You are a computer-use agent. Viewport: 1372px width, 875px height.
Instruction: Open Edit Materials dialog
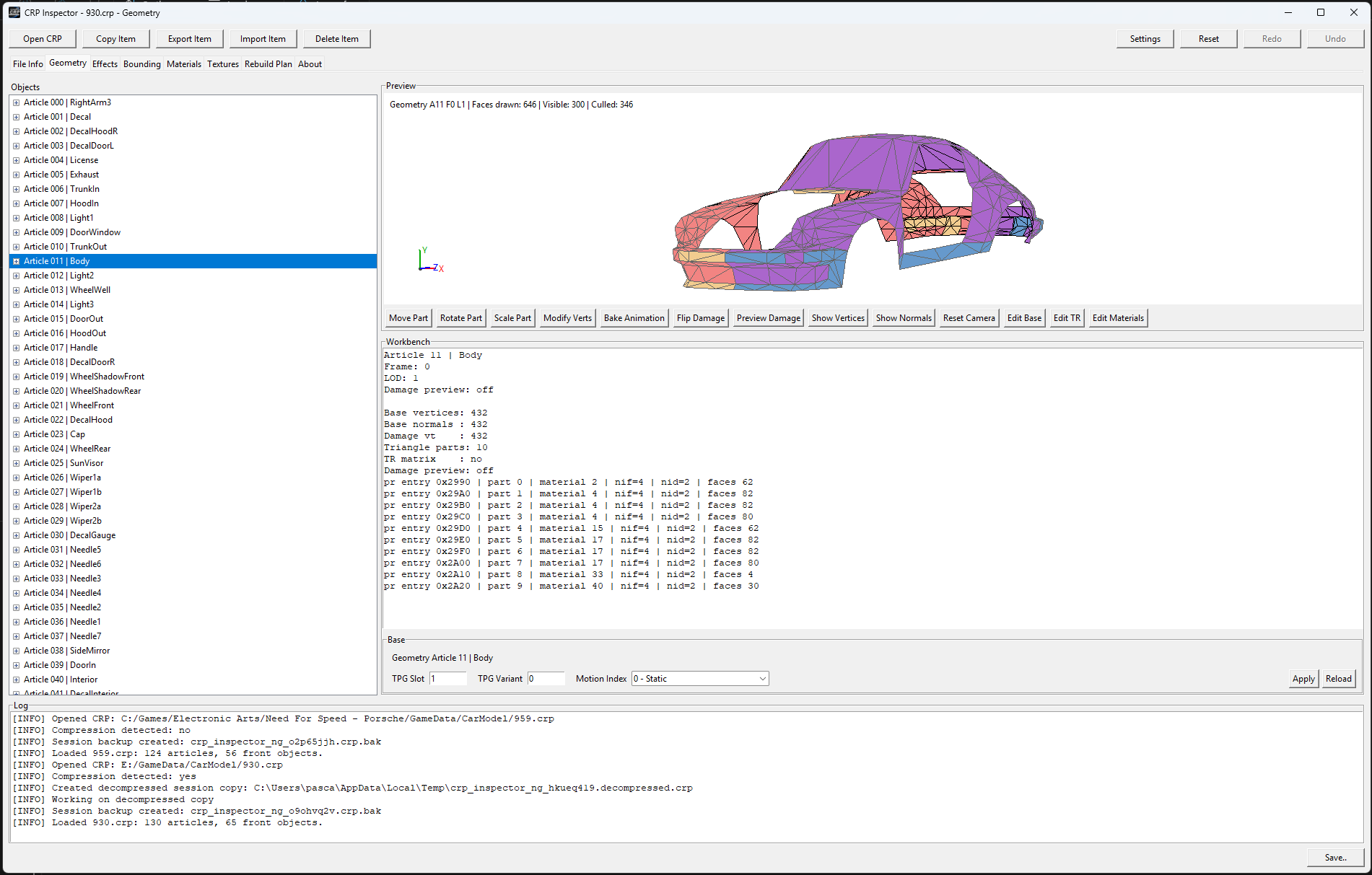point(1117,318)
